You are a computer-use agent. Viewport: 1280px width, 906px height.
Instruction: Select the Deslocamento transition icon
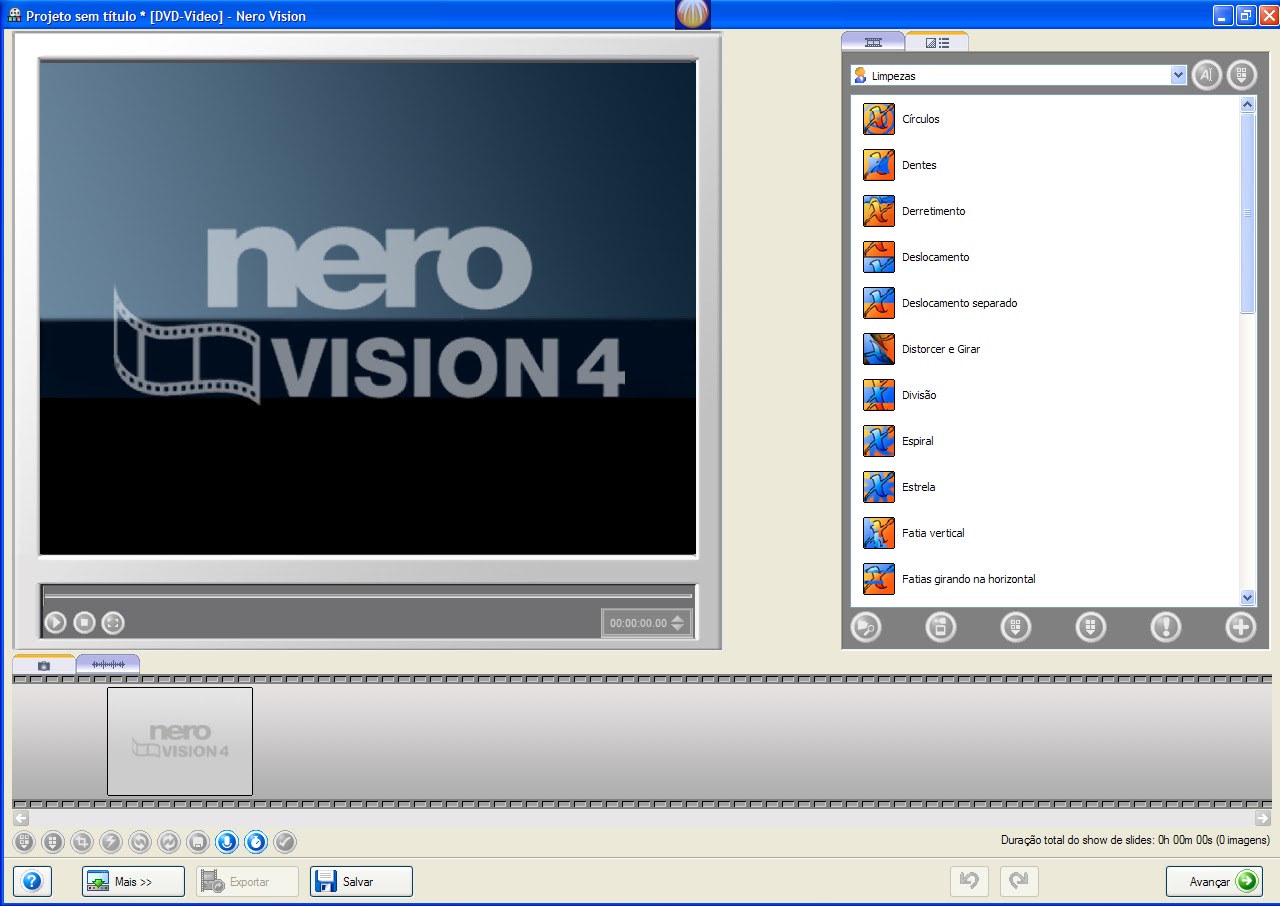point(879,257)
